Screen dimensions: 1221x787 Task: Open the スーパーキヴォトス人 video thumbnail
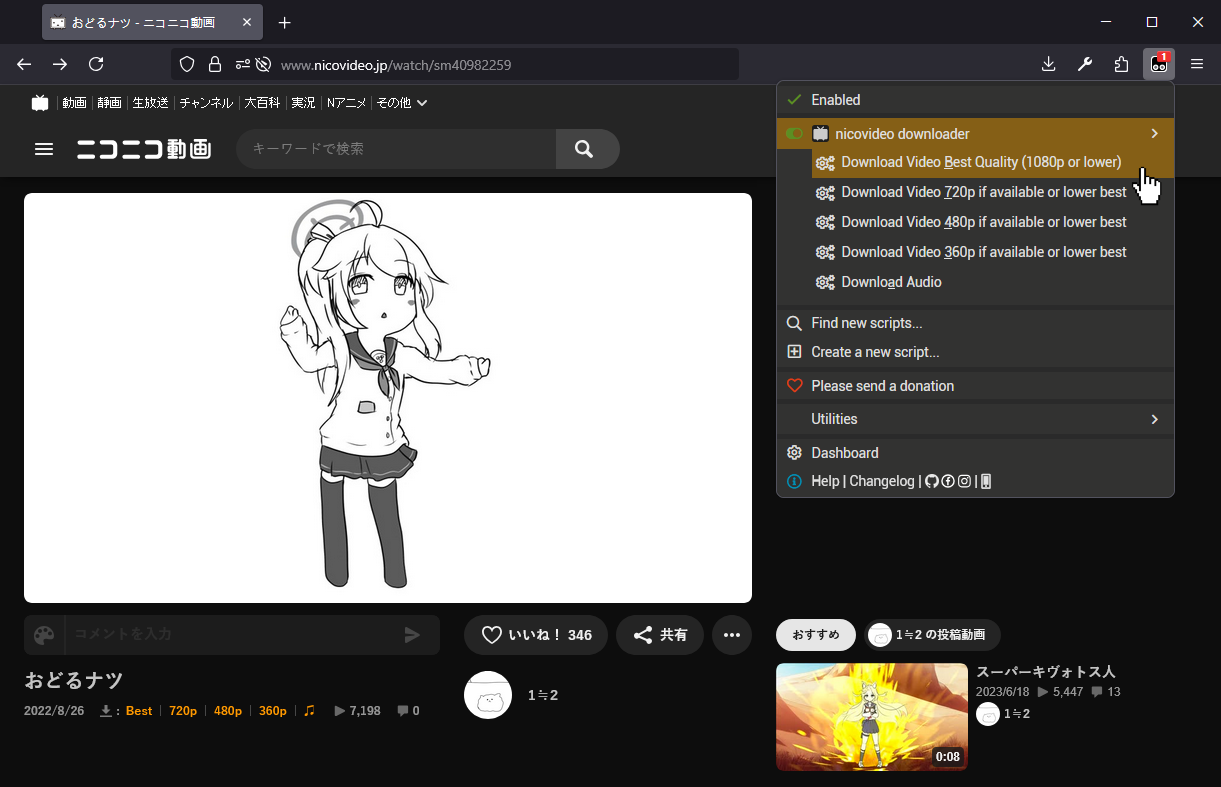tap(871, 716)
